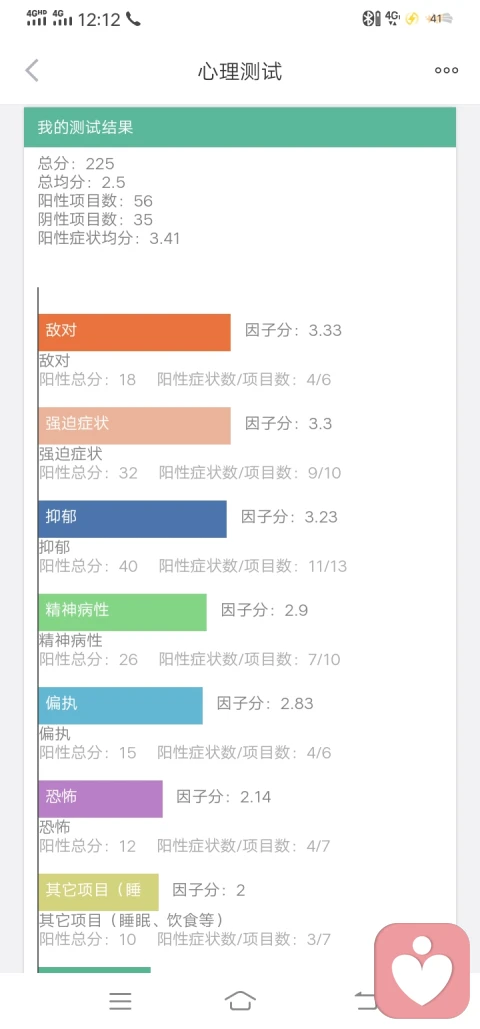Tap the phone call status icon

click(x=133, y=19)
